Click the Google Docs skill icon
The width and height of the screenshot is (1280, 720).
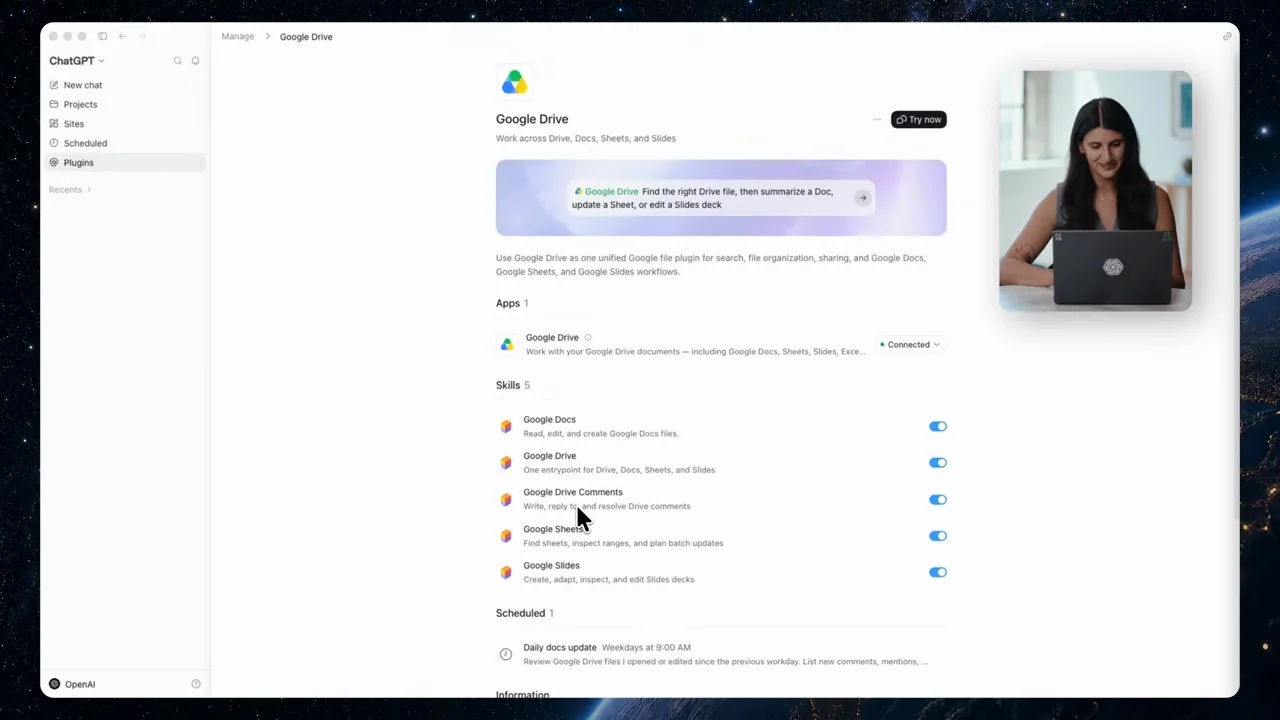point(506,426)
